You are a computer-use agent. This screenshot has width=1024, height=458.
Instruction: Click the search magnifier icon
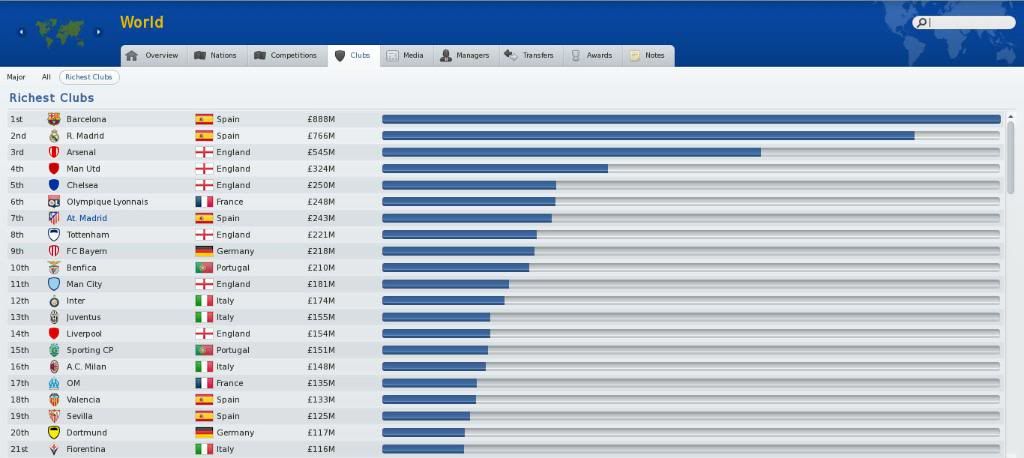(921, 23)
